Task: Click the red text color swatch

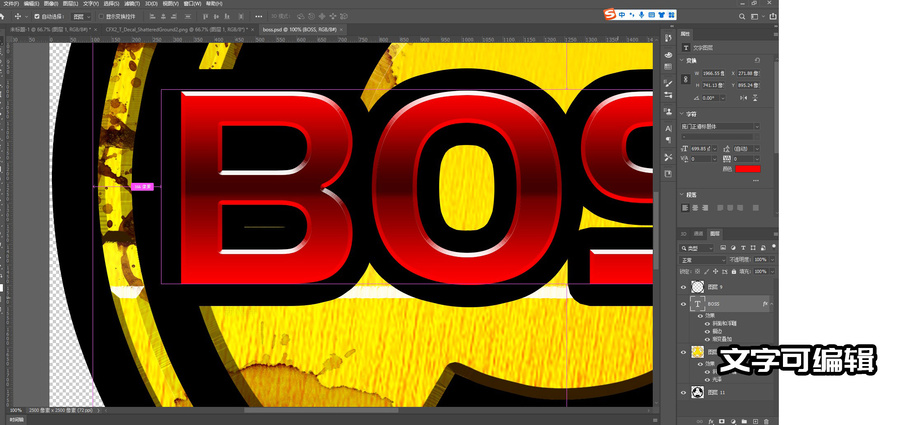Action: (x=748, y=169)
